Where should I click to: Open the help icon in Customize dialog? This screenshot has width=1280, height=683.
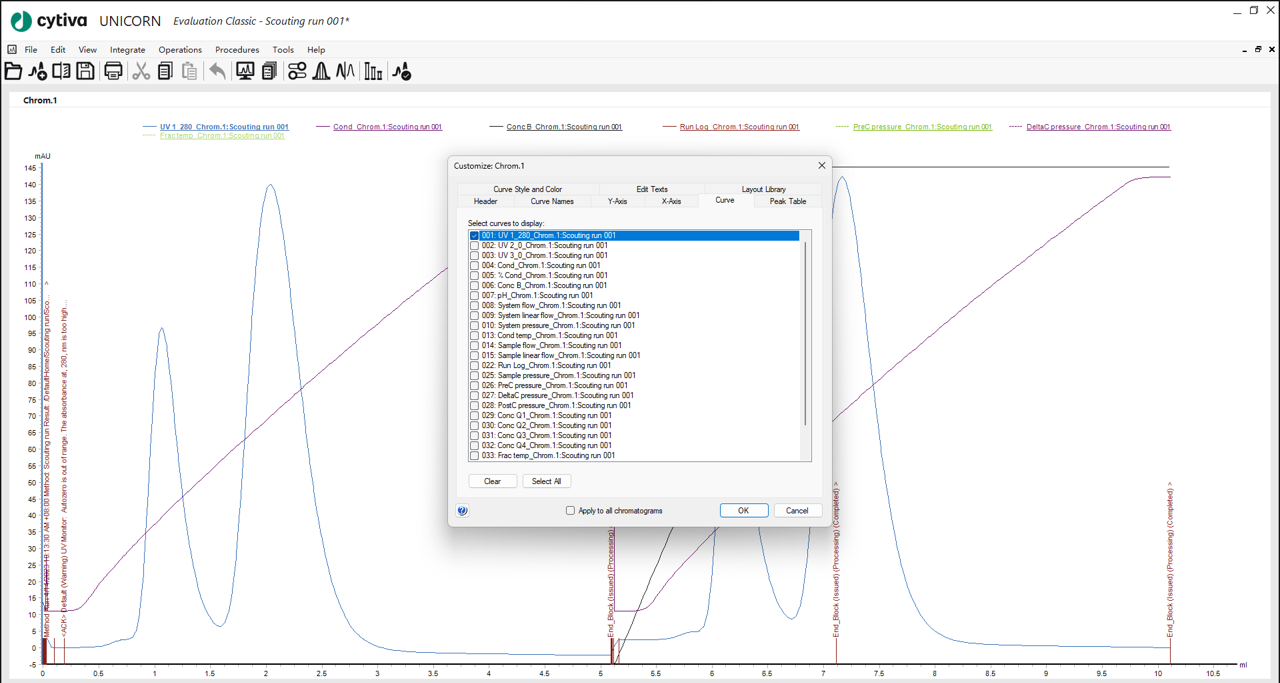coord(462,511)
